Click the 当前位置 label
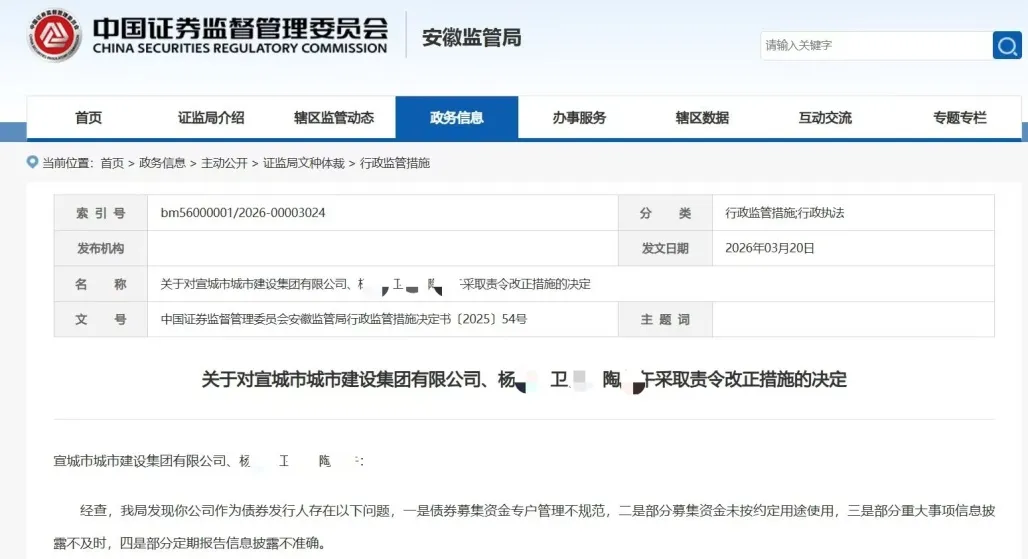 click(68, 163)
